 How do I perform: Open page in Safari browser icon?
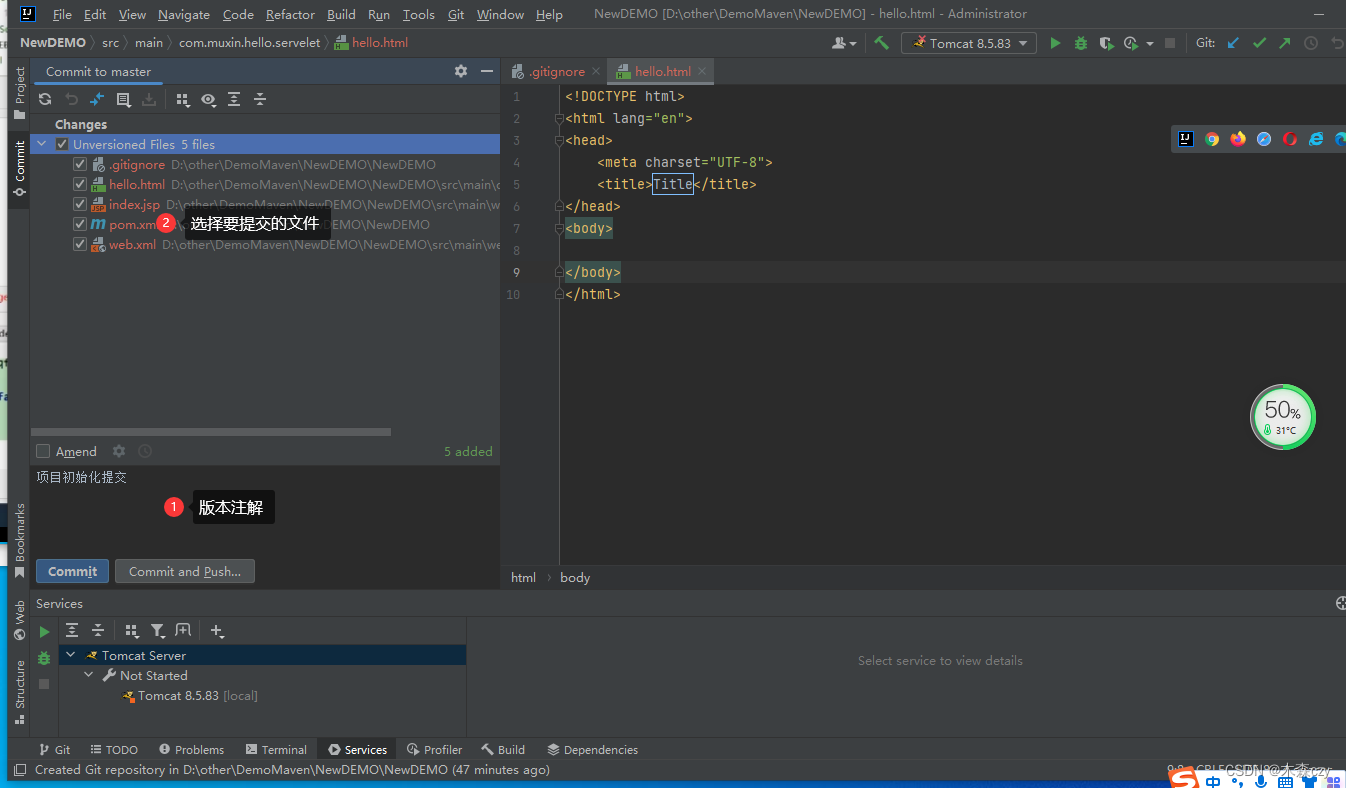[x=1264, y=139]
